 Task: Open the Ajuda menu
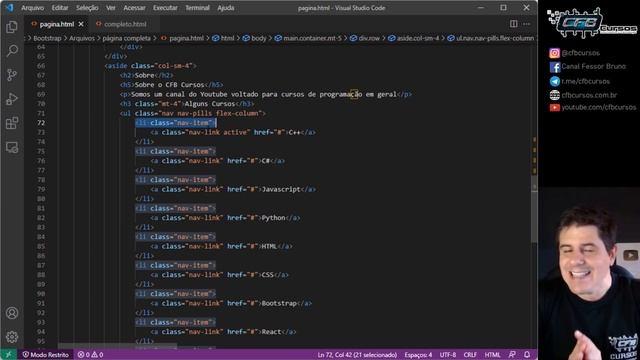coord(225,8)
